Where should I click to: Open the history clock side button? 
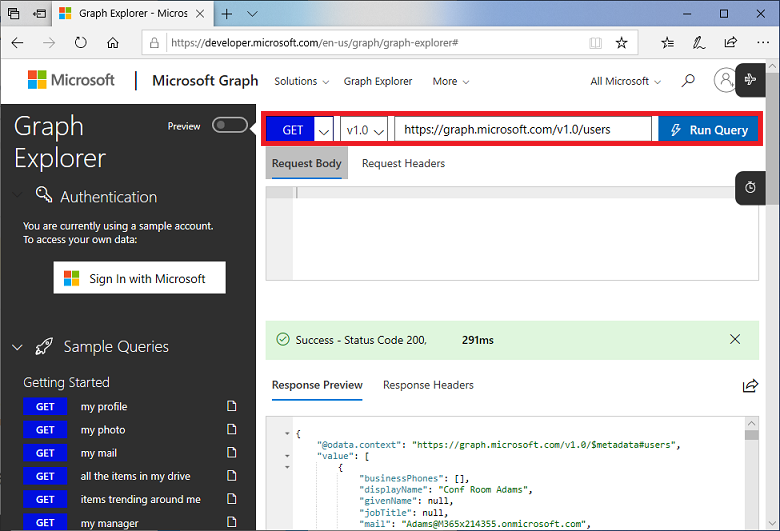pos(750,188)
